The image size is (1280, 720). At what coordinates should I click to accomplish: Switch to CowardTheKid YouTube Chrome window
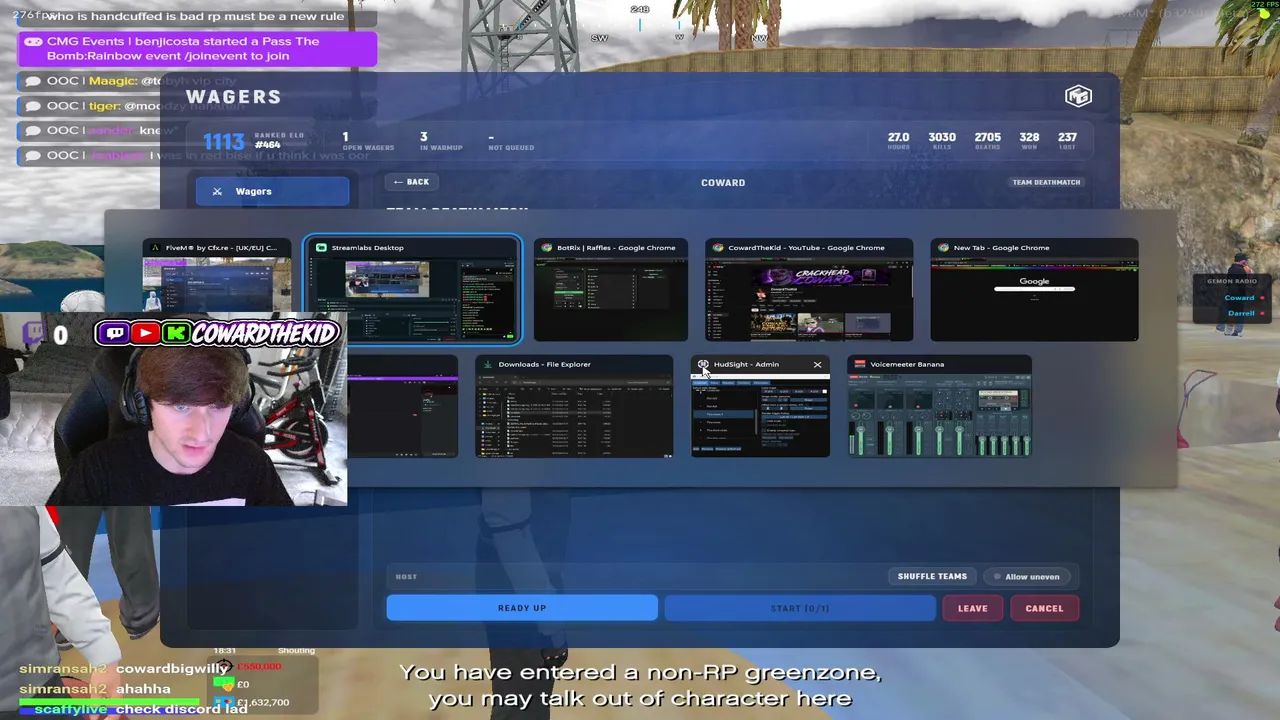pyautogui.click(x=809, y=290)
